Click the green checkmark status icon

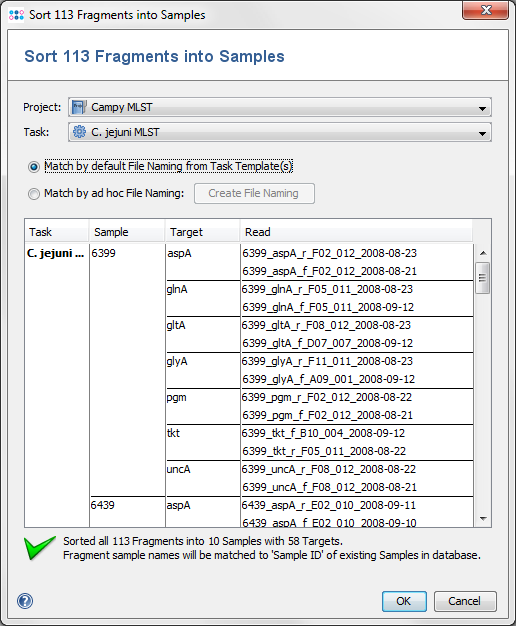tap(40, 548)
